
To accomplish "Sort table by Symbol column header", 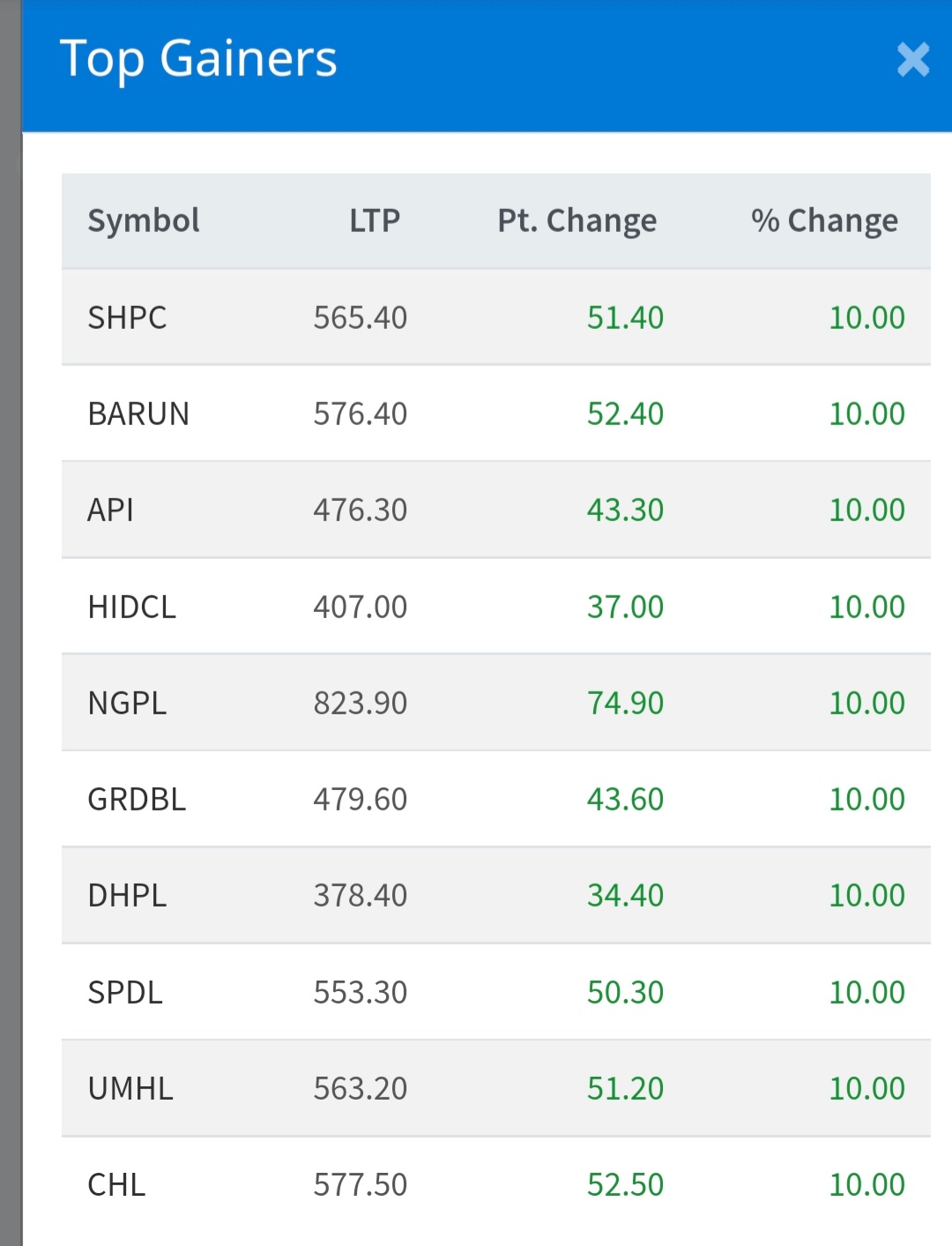I will pos(144,220).
